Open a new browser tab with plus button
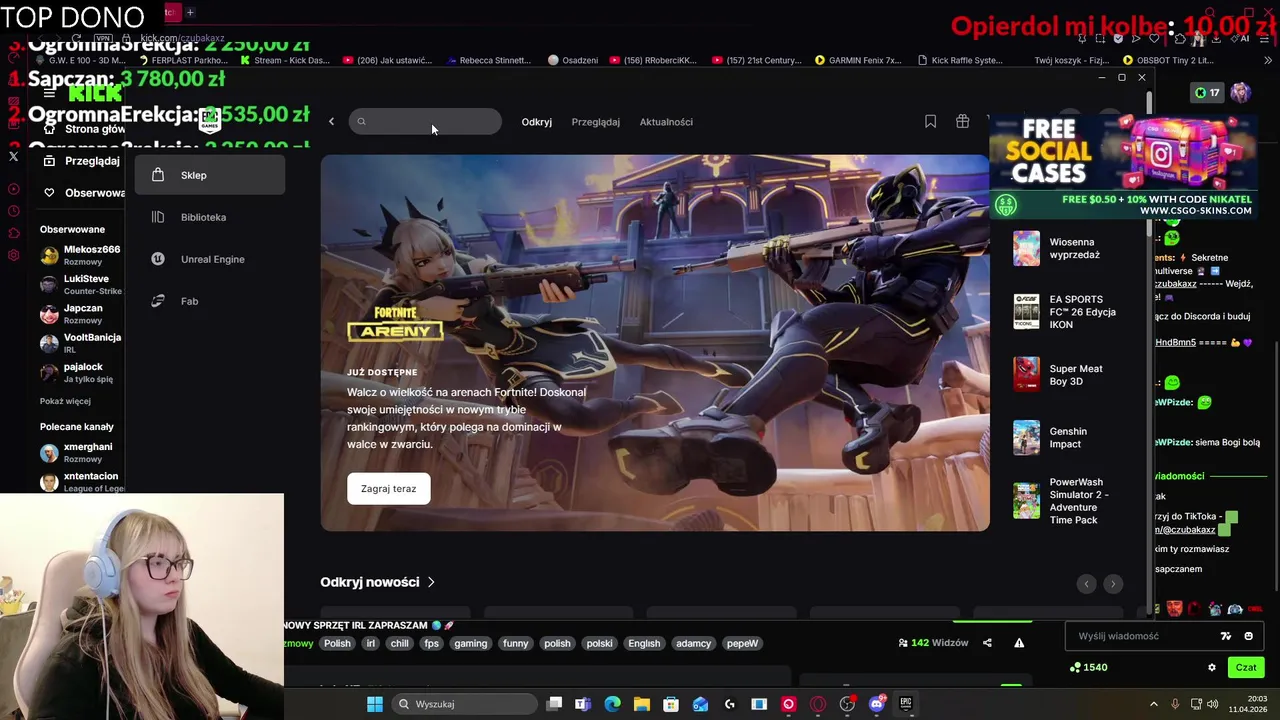Image resolution: width=1280 pixels, height=720 pixels. (x=190, y=13)
